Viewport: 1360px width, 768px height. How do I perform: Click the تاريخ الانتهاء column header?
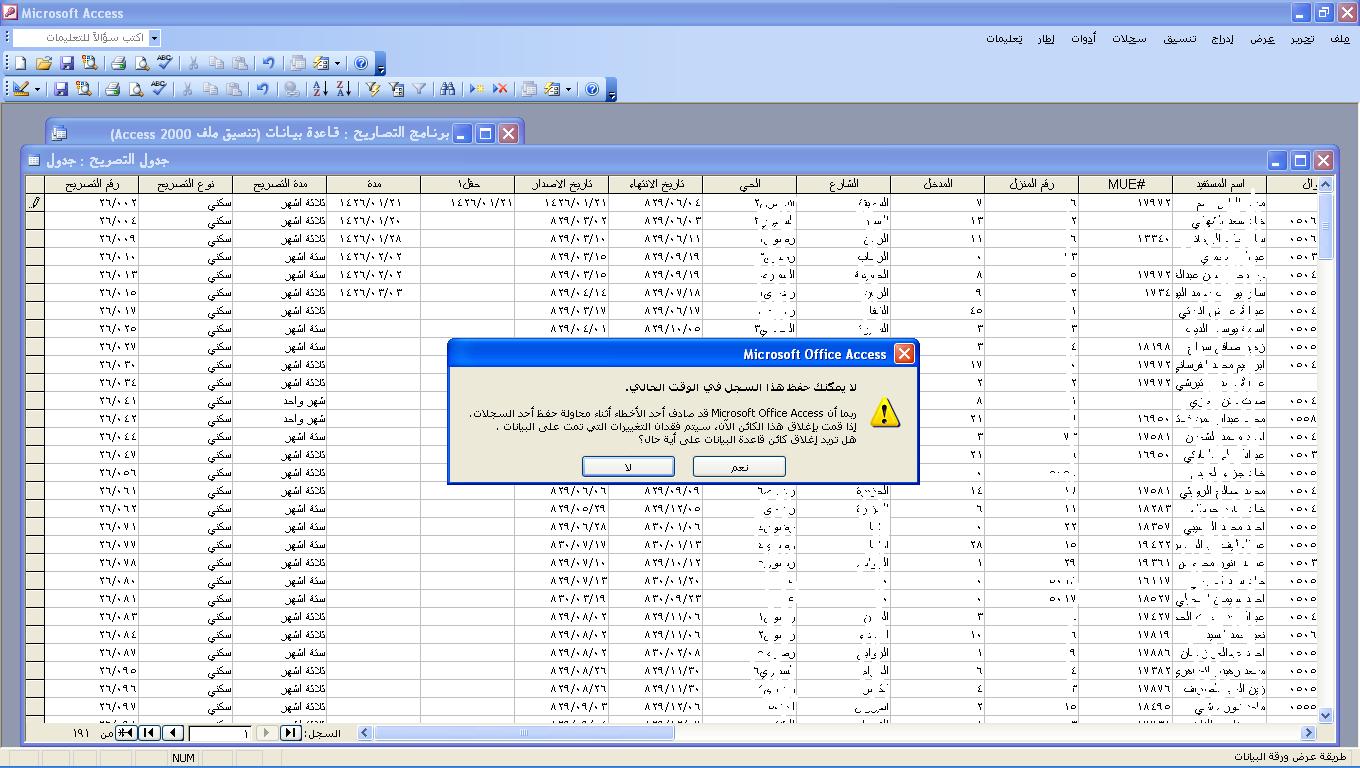[655, 184]
